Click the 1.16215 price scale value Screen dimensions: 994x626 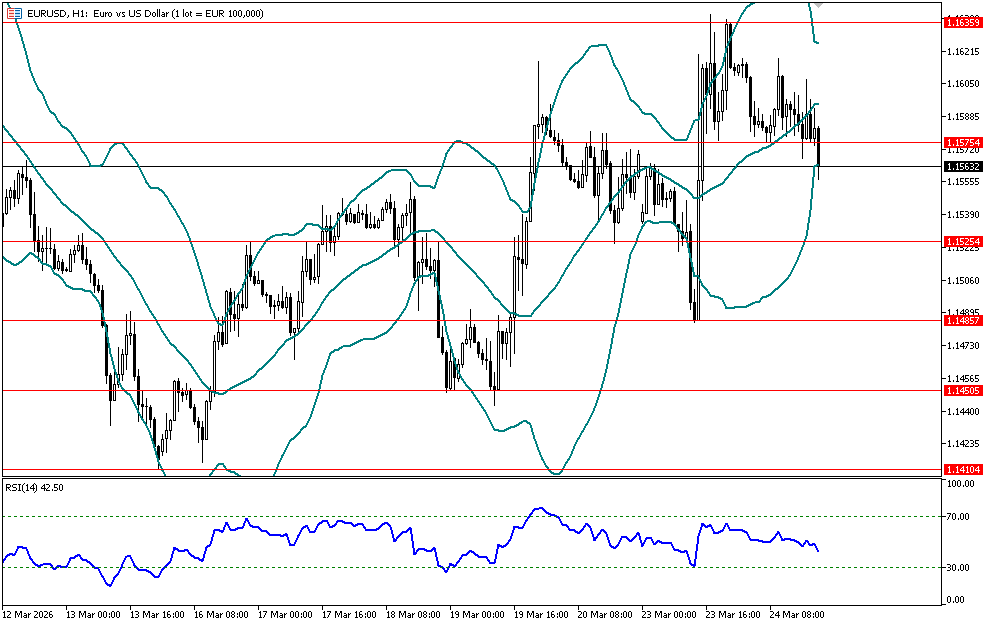[961, 50]
